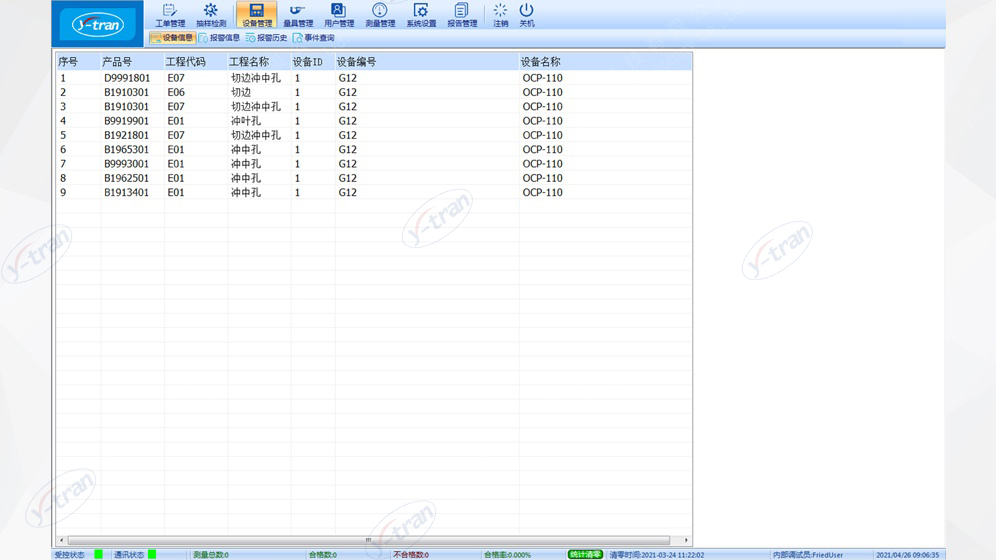Image resolution: width=996 pixels, height=560 pixels.
Task: Select row 3 product B1910301 E07
Action: pyautogui.click(x=127, y=107)
